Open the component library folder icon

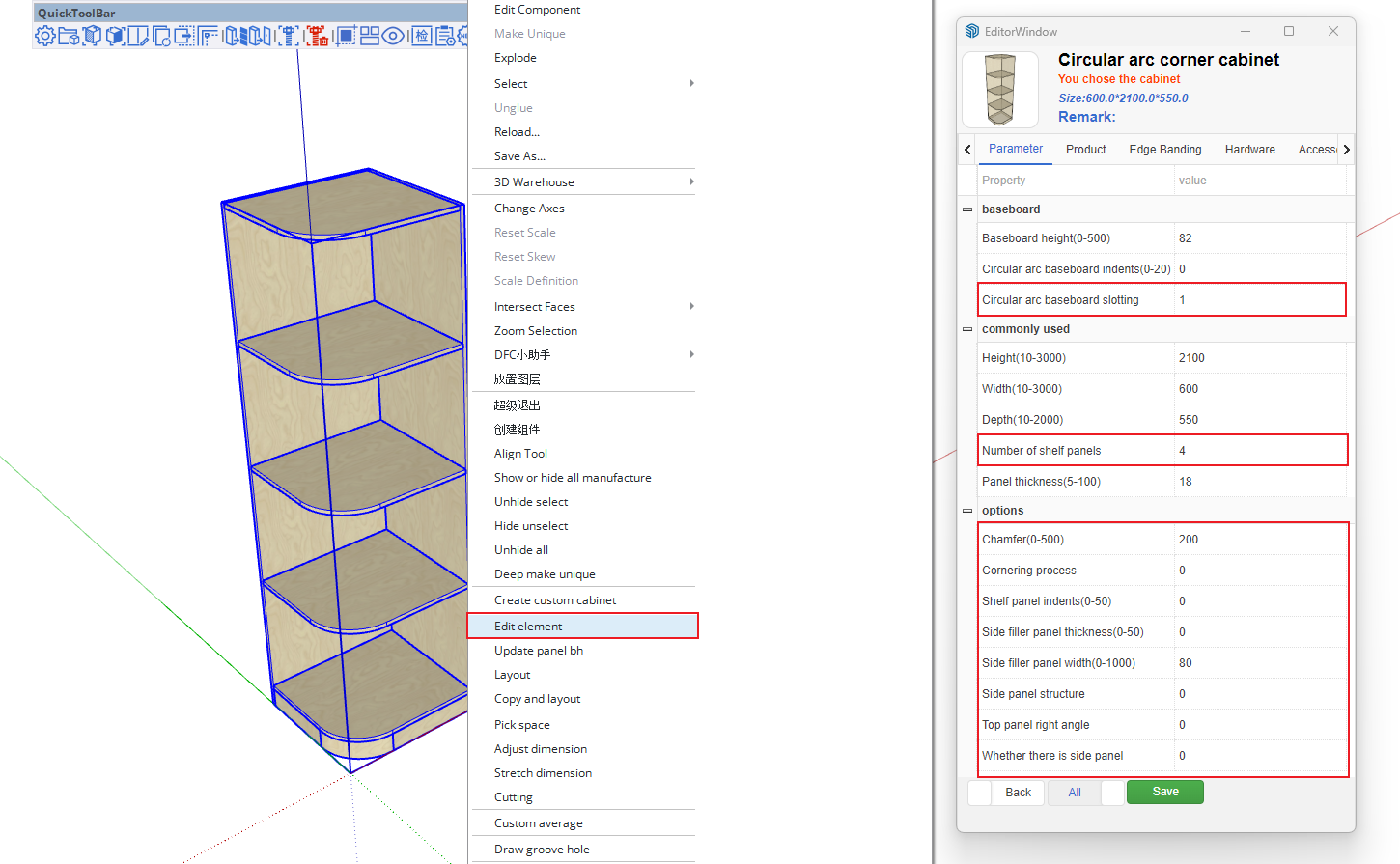pyautogui.click(x=68, y=37)
